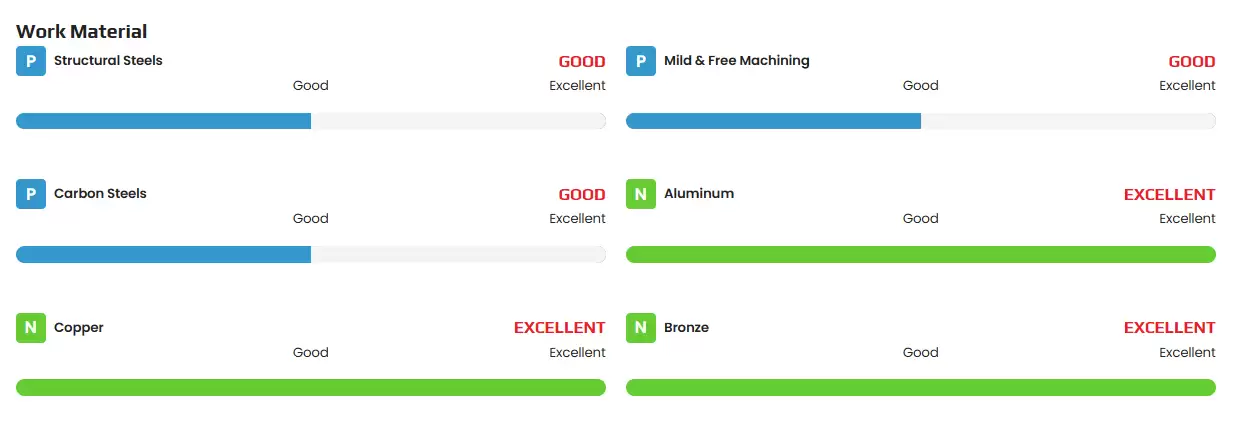Click the Work Material heading

(x=82, y=32)
